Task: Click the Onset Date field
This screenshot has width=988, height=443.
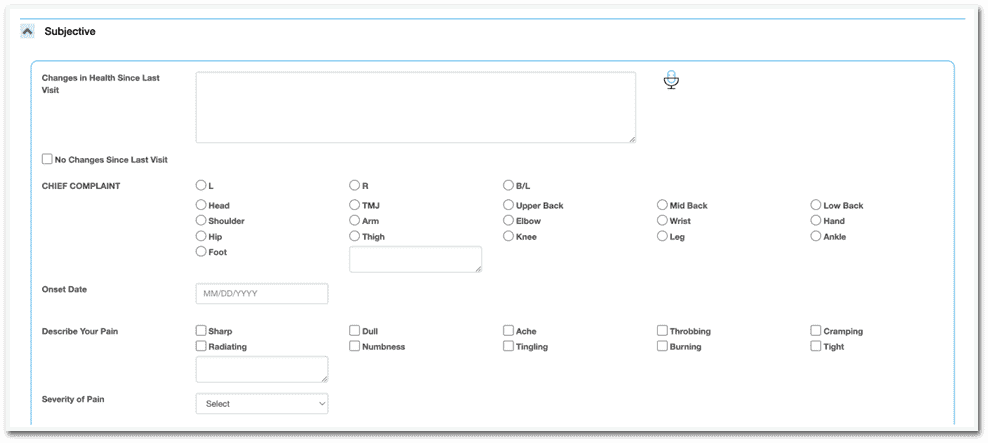Action: pyautogui.click(x=262, y=294)
